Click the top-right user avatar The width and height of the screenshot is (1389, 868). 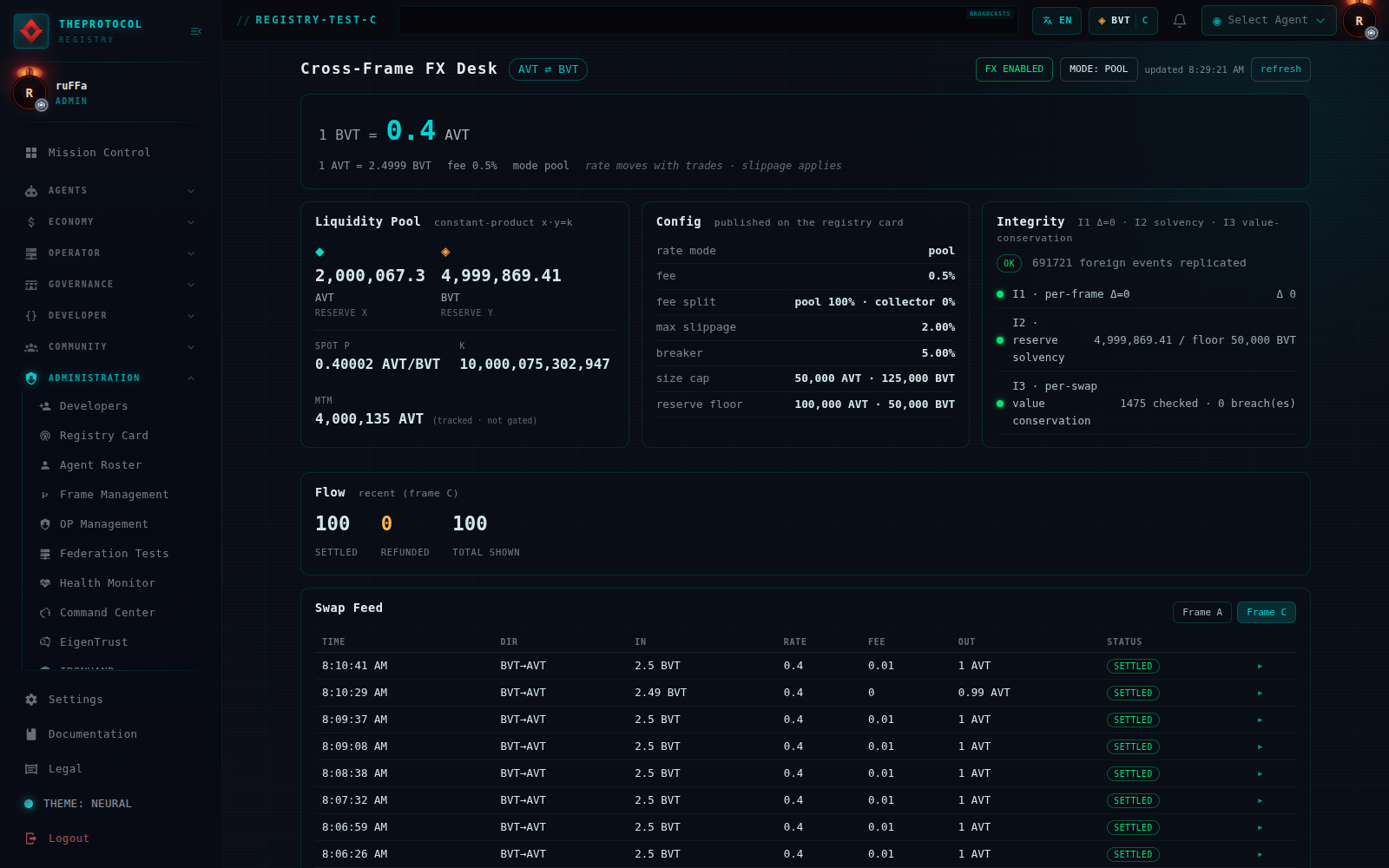click(x=1359, y=21)
